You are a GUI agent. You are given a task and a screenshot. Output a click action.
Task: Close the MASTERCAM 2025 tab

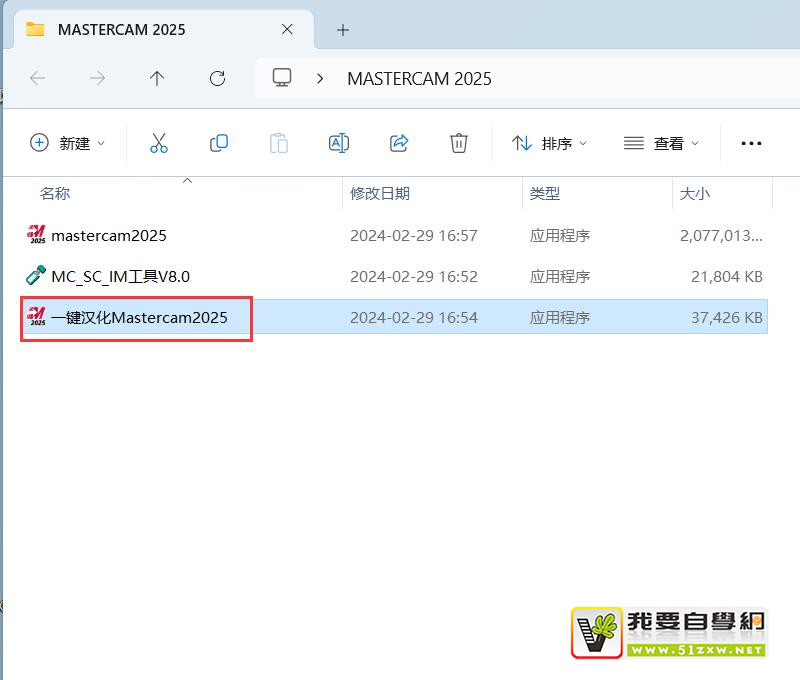tap(287, 29)
